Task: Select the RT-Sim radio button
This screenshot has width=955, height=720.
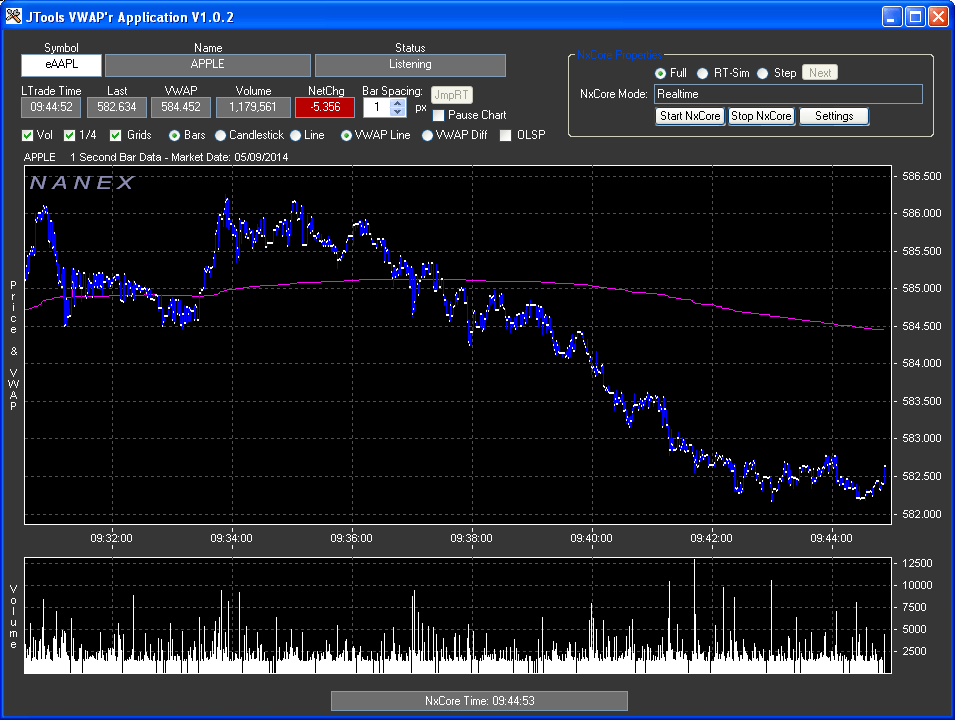Action: pyautogui.click(x=702, y=73)
